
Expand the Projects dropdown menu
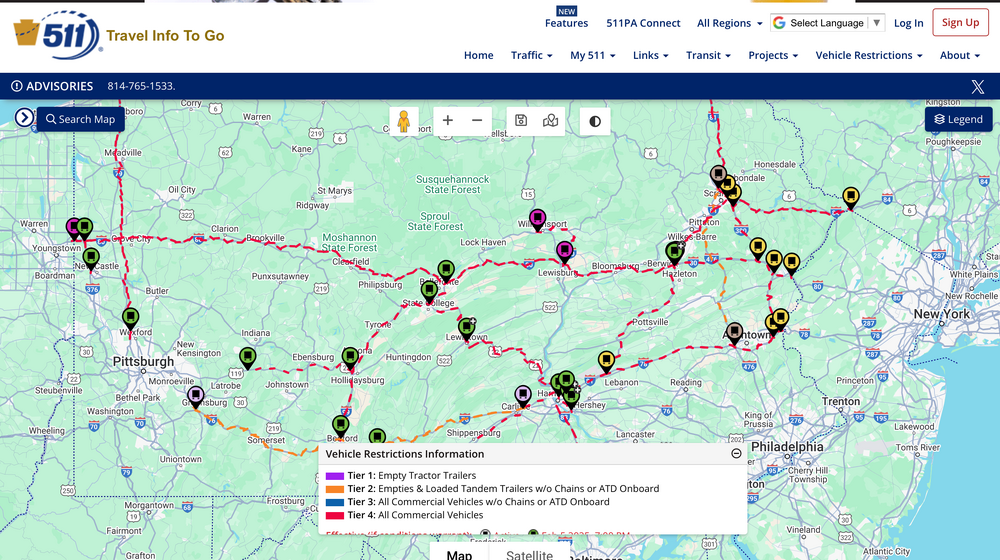[x=773, y=55]
